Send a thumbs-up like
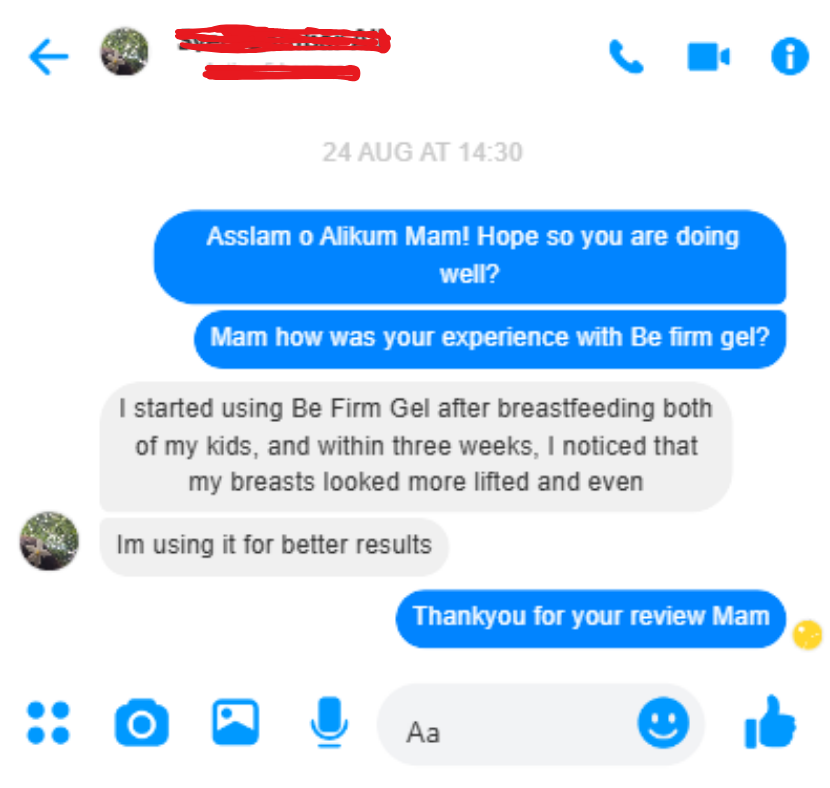Image resolution: width=830 pixels, height=788 pixels. [x=770, y=722]
